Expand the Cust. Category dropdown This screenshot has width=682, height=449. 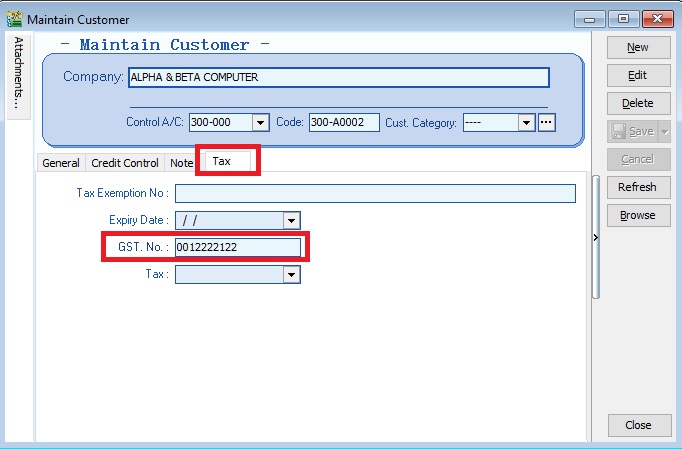click(x=526, y=123)
